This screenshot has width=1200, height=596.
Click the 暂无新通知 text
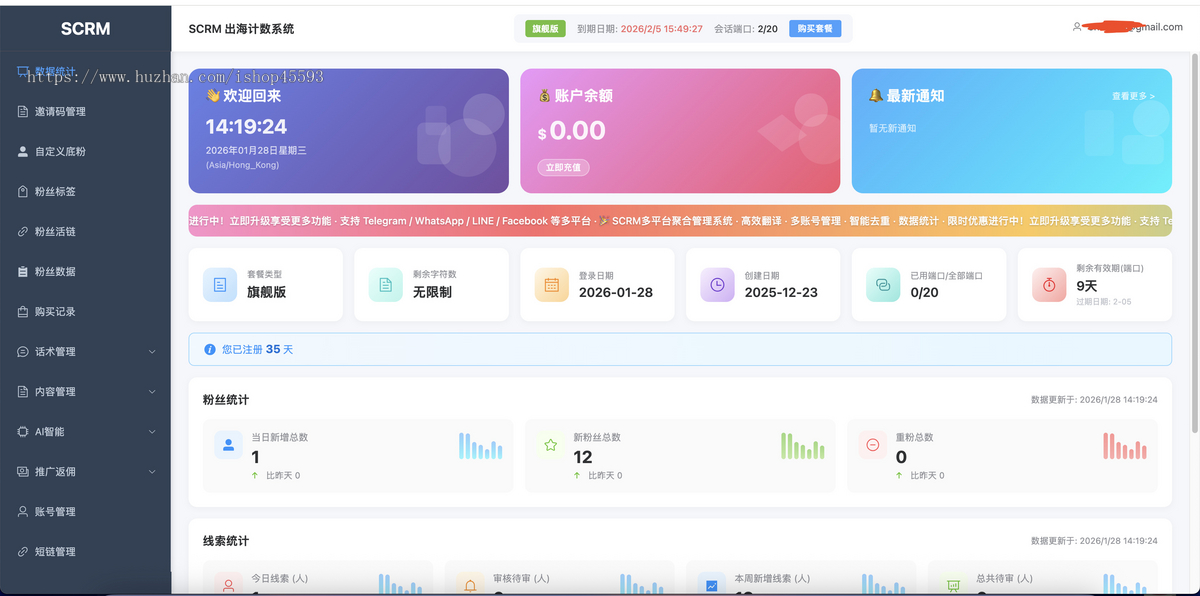click(892, 129)
